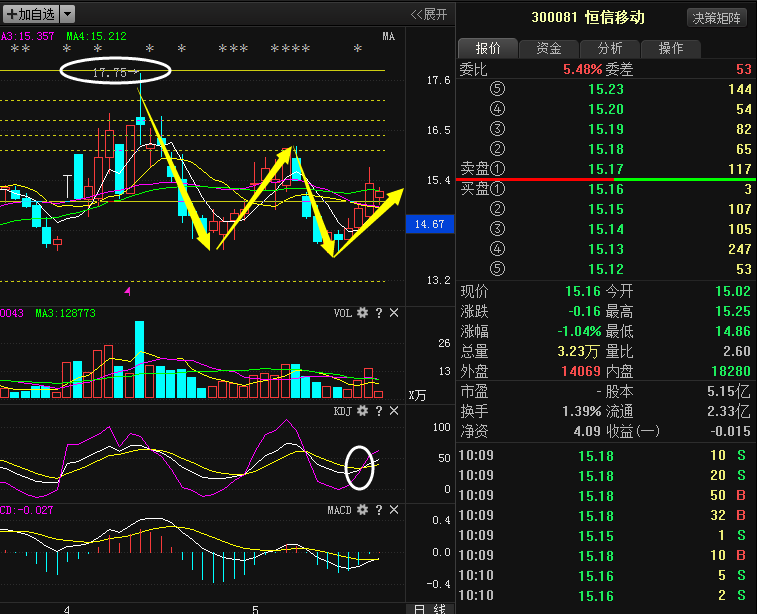
Task: Select sell level 3 price 15.19
Action: 606,129
